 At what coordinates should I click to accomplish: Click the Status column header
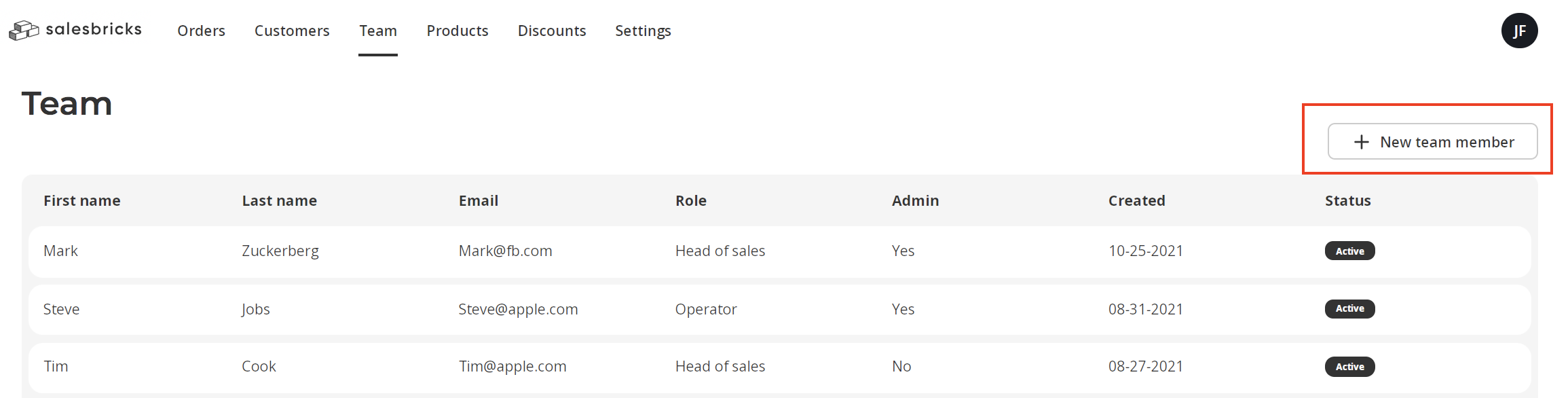coord(1347,201)
